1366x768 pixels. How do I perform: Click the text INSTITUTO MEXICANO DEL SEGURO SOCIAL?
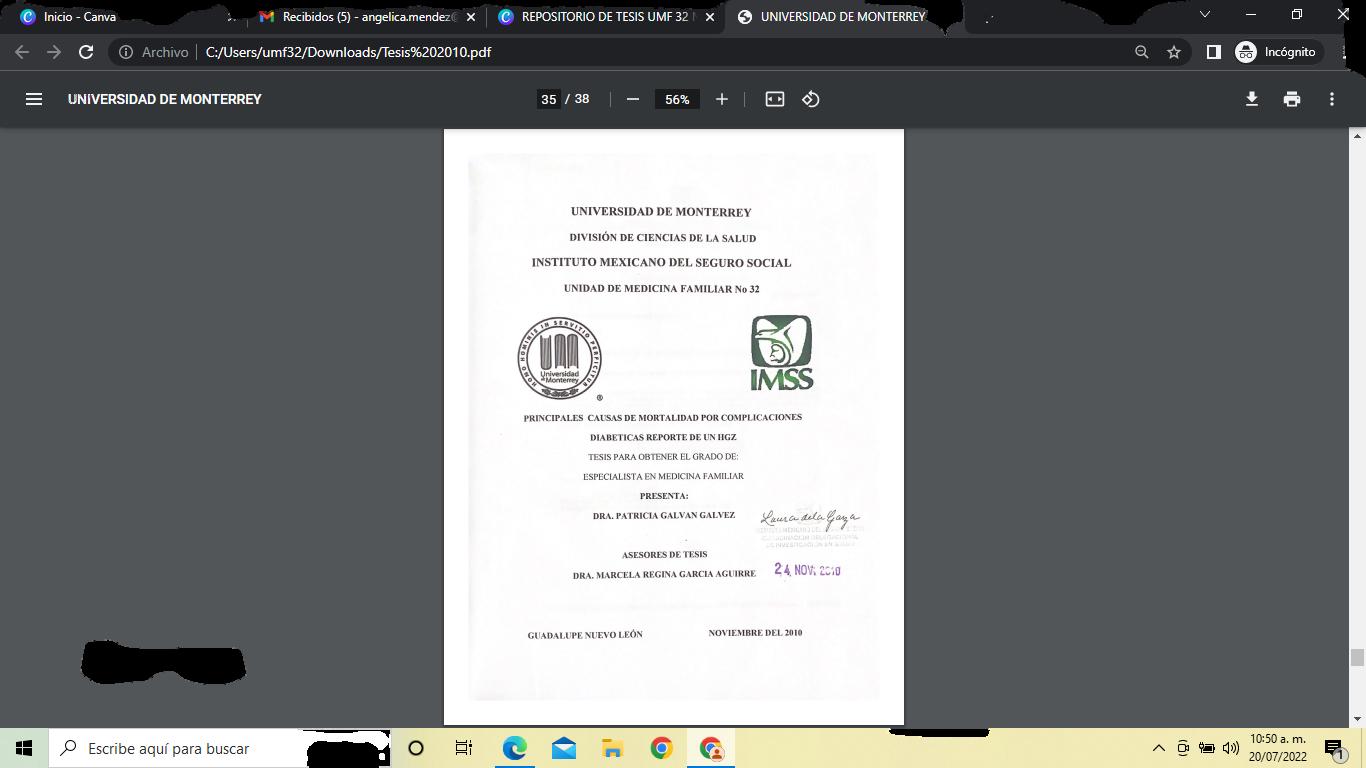point(661,262)
